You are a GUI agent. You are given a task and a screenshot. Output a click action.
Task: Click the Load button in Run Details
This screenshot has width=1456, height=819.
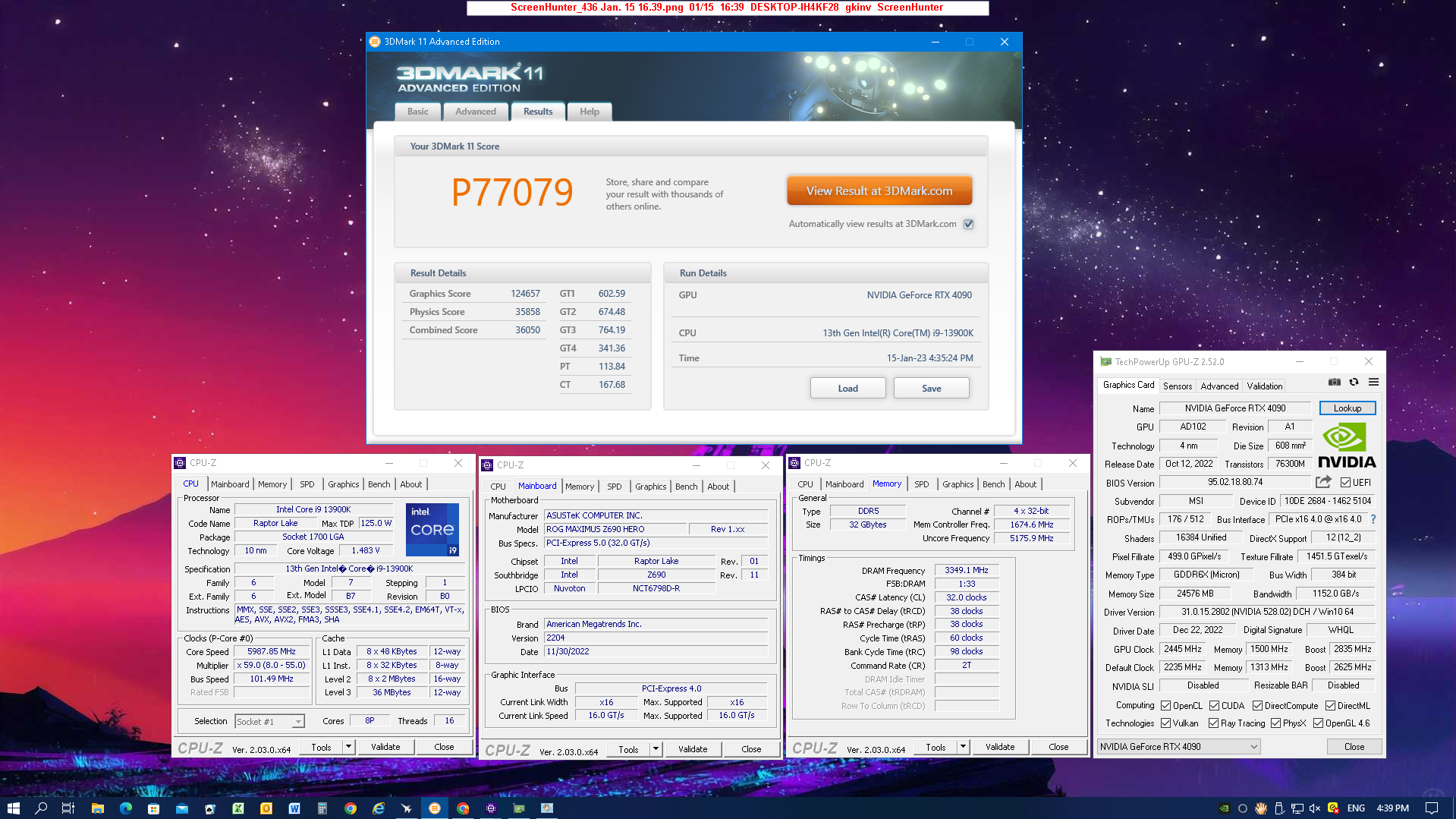pos(847,389)
